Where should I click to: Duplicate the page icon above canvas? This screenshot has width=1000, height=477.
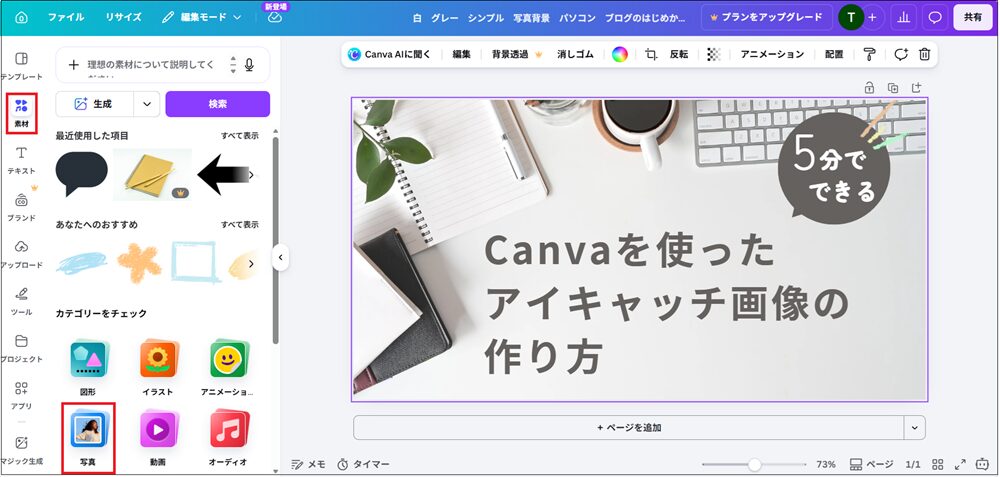pos(893,88)
